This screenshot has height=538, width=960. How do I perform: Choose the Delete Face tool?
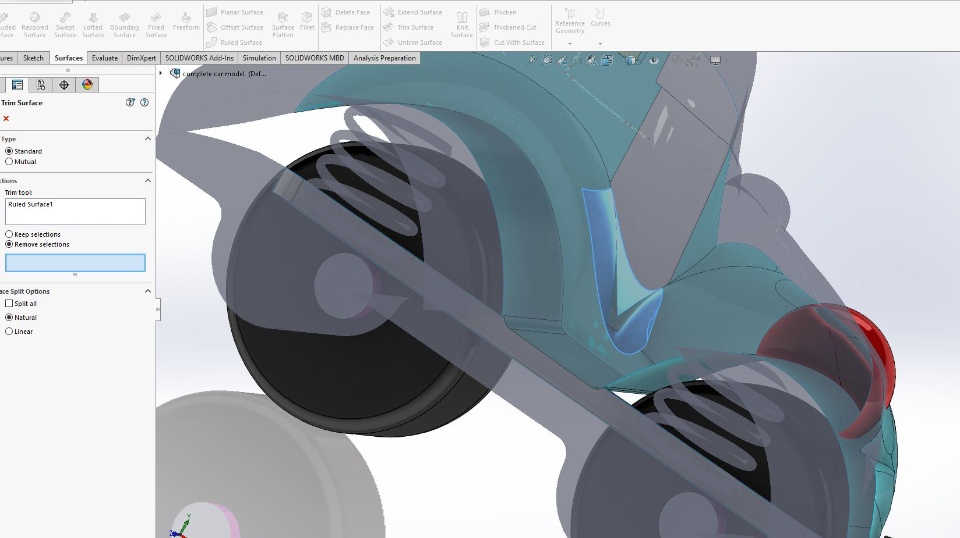(x=347, y=12)
